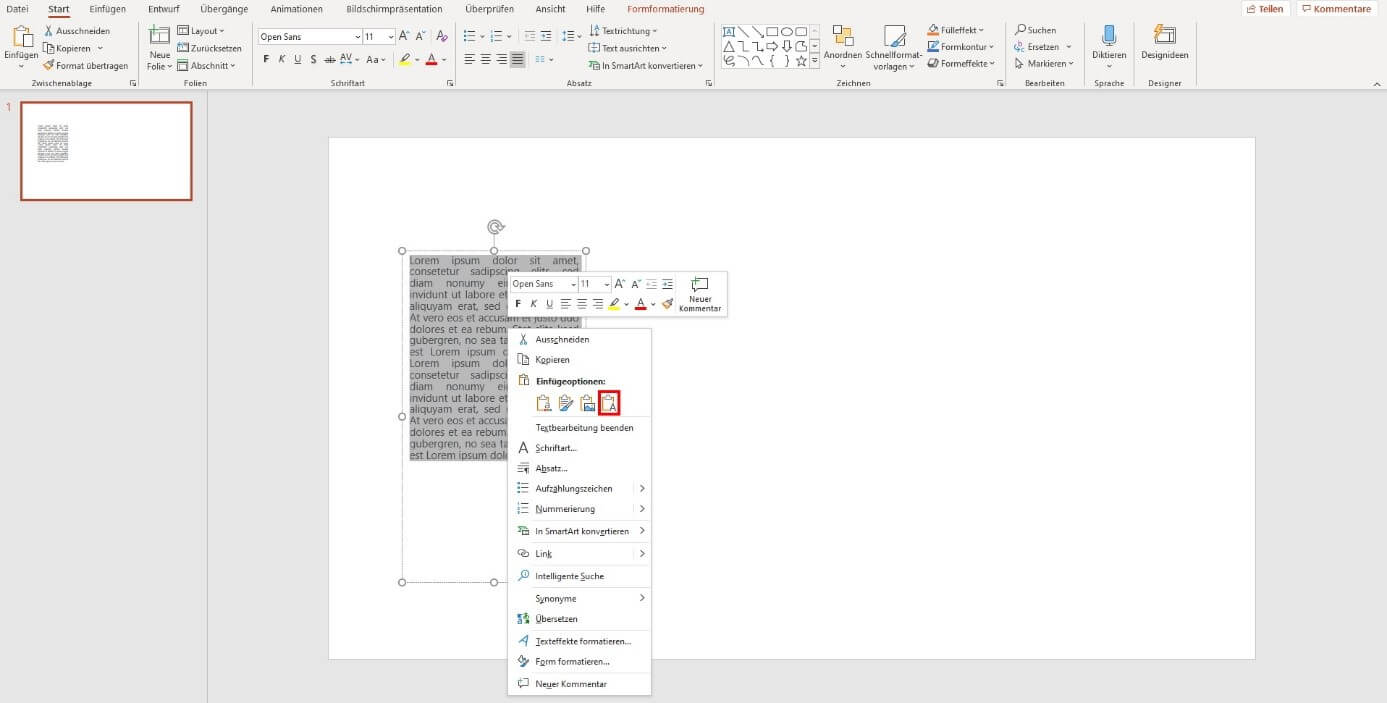Open the Textrichtung dropdown
Viewport: 1387px width, 703px height.
(x=623, y=31)
